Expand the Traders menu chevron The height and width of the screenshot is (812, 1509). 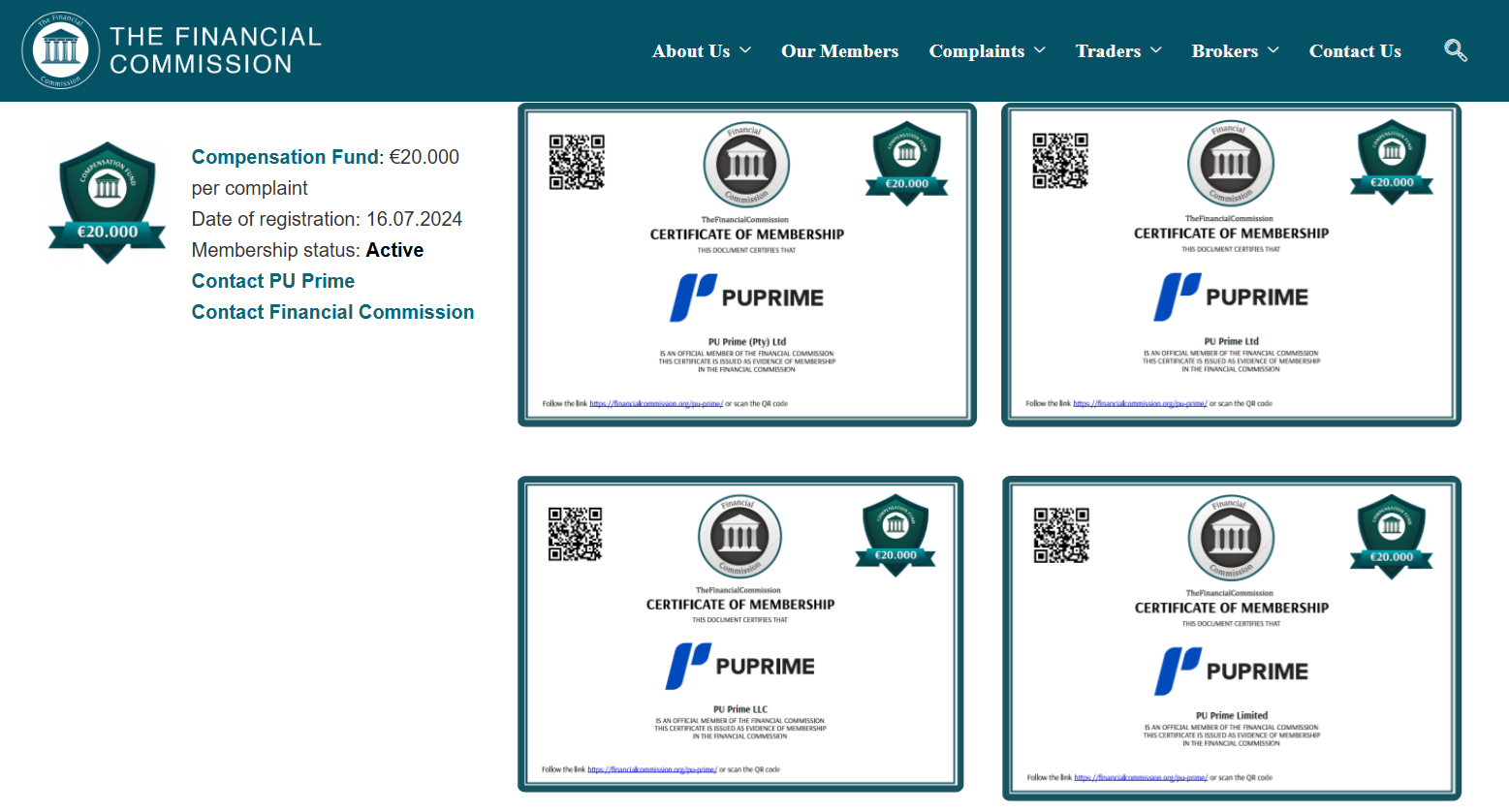1155,50
